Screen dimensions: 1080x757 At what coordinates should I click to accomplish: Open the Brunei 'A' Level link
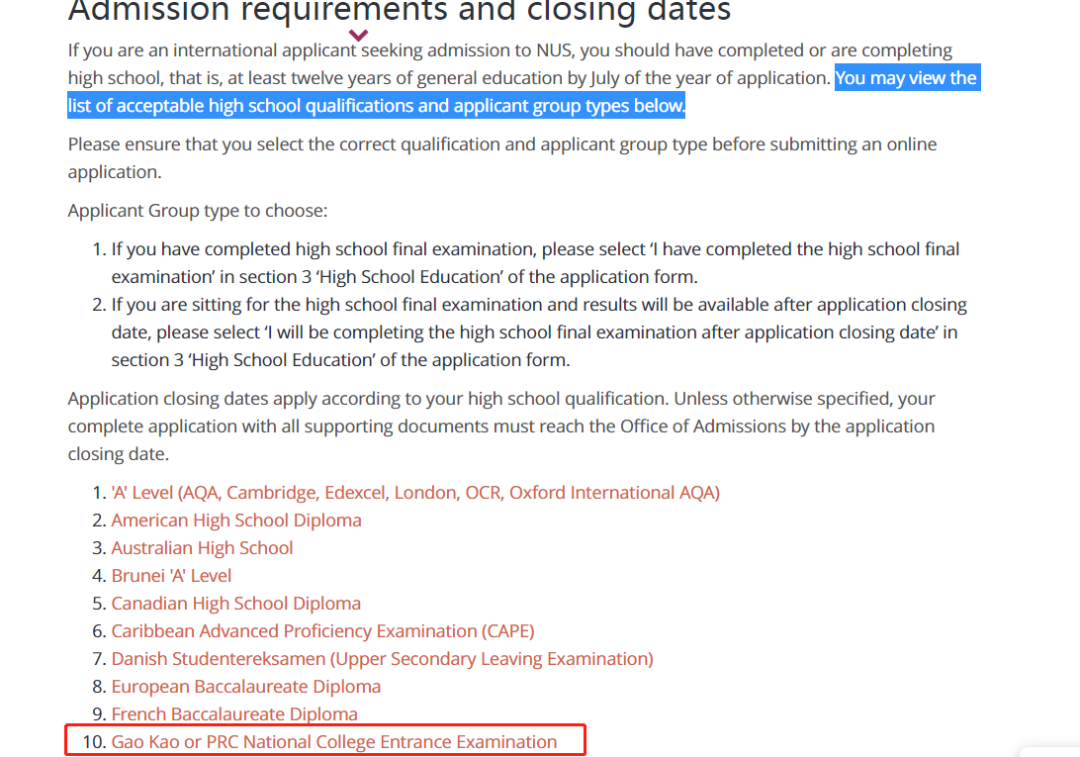[x=172, y=575]
